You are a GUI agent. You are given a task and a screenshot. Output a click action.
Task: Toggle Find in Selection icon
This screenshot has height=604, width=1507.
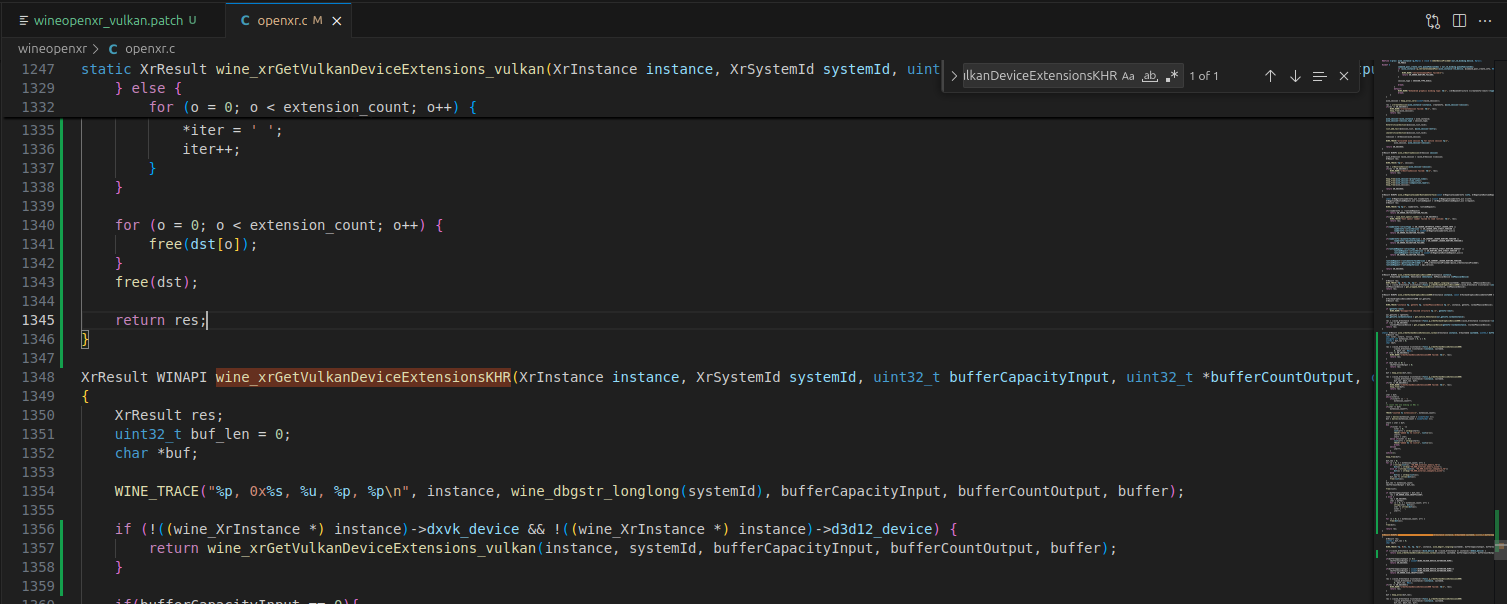(1319, 76)
